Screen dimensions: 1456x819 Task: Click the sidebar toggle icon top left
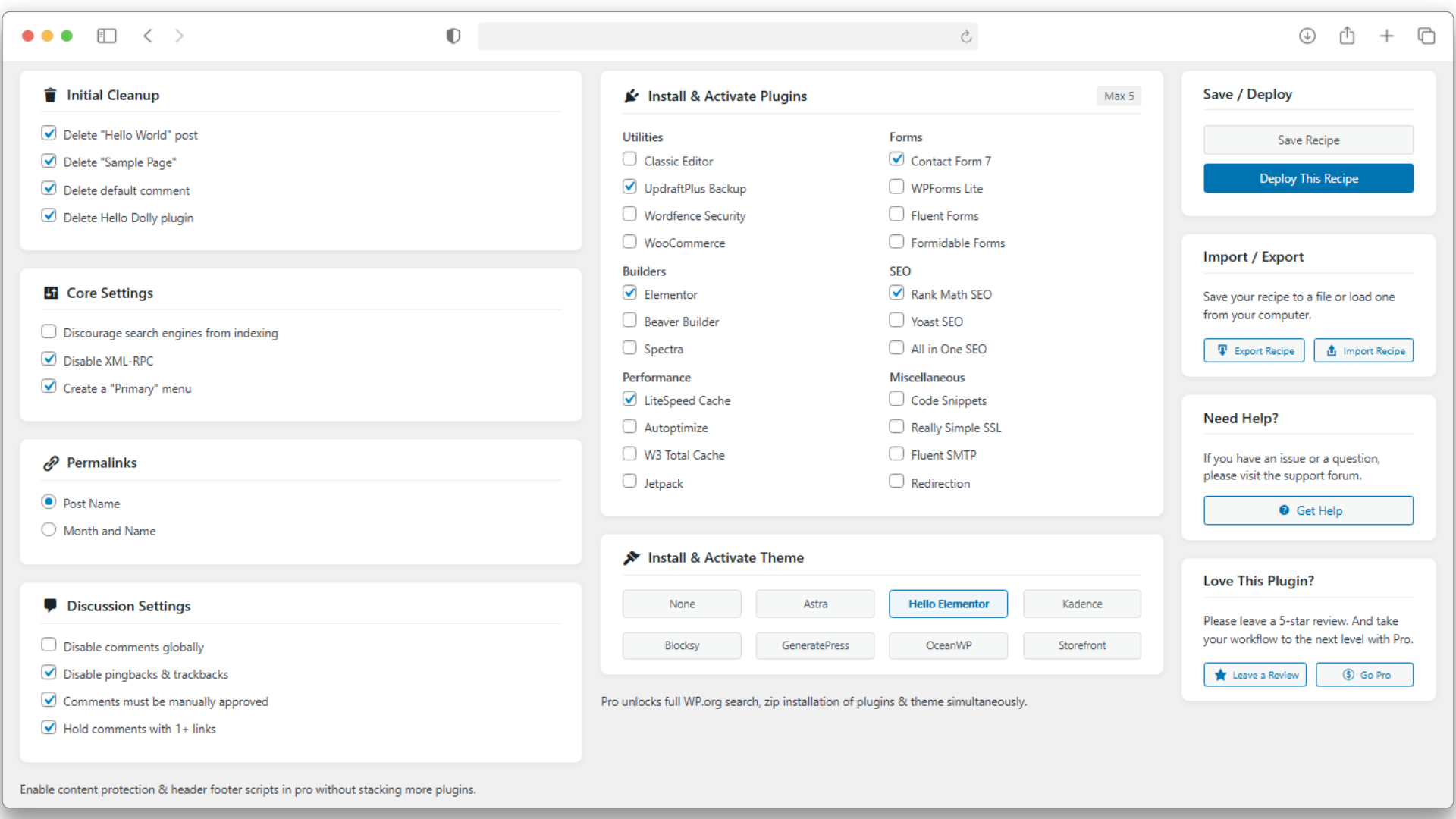pyautogui.click(x=106, y=36)
